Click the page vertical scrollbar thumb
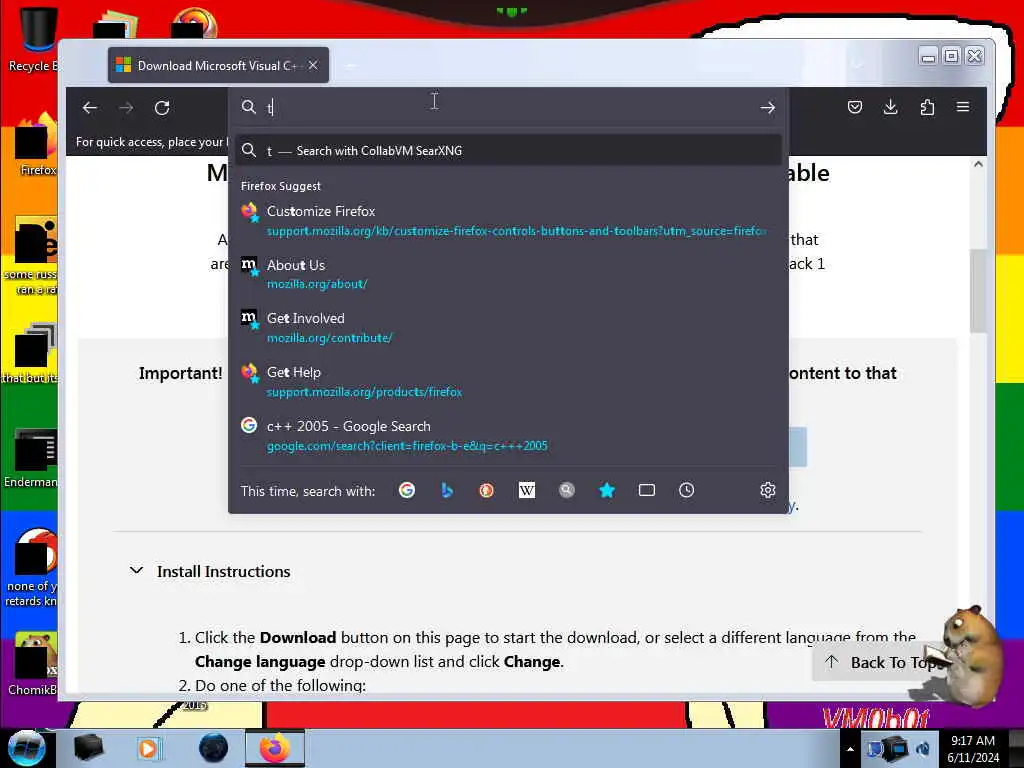 pos(978,291)
